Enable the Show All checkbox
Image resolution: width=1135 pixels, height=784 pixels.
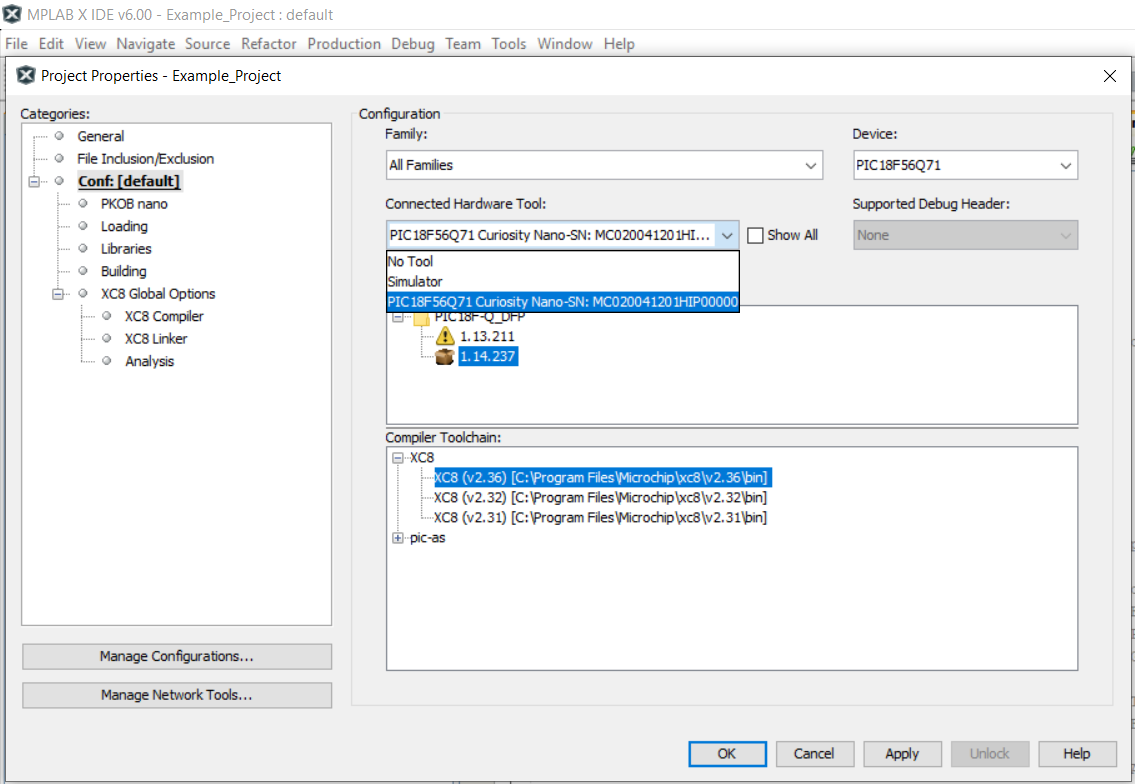pos(756,235)
